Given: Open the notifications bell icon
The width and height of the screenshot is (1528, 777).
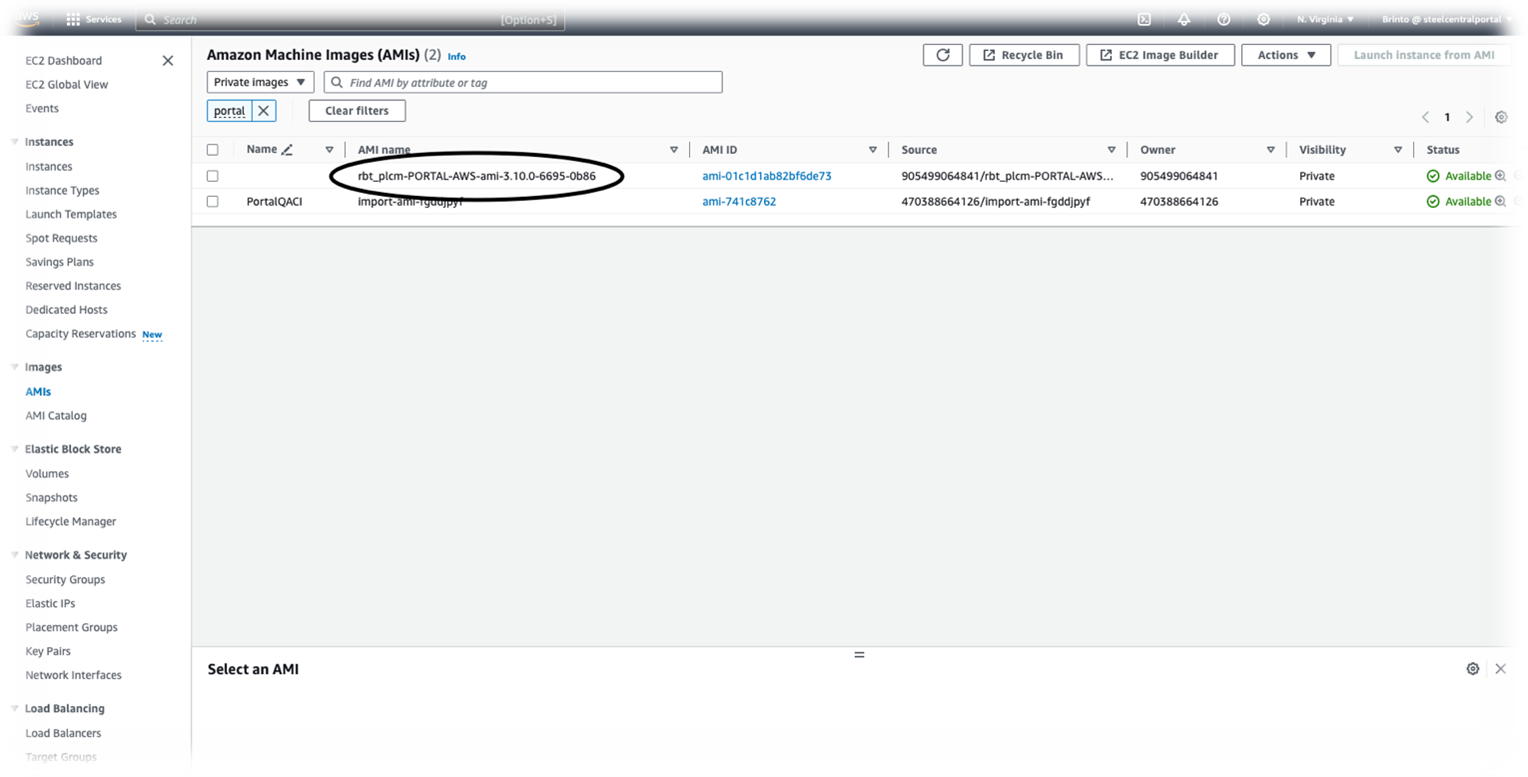Looking at the screenshot, I should [x=1184, y=19].
